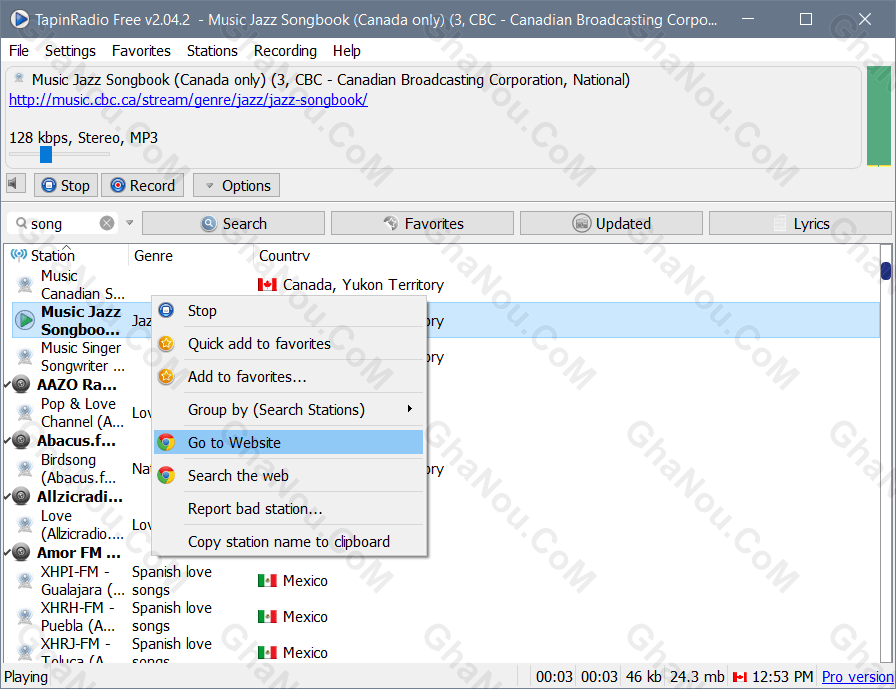Collapse the Abacus.f... station group
Viewport: 896px width, 689px height.
coord(7,440)
